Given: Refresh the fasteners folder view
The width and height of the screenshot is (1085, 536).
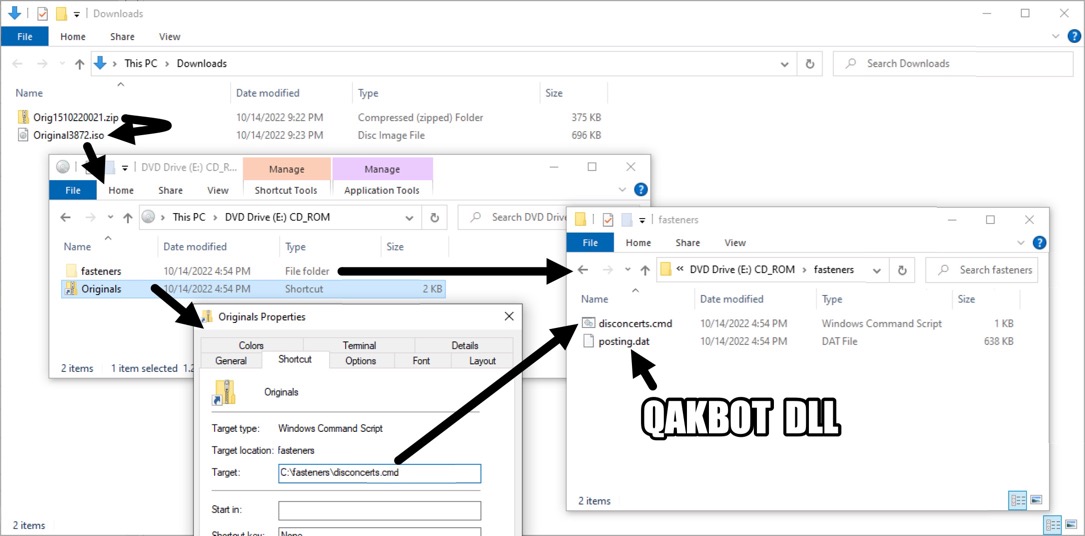Looking at the screenshot, I should point(902,270).
